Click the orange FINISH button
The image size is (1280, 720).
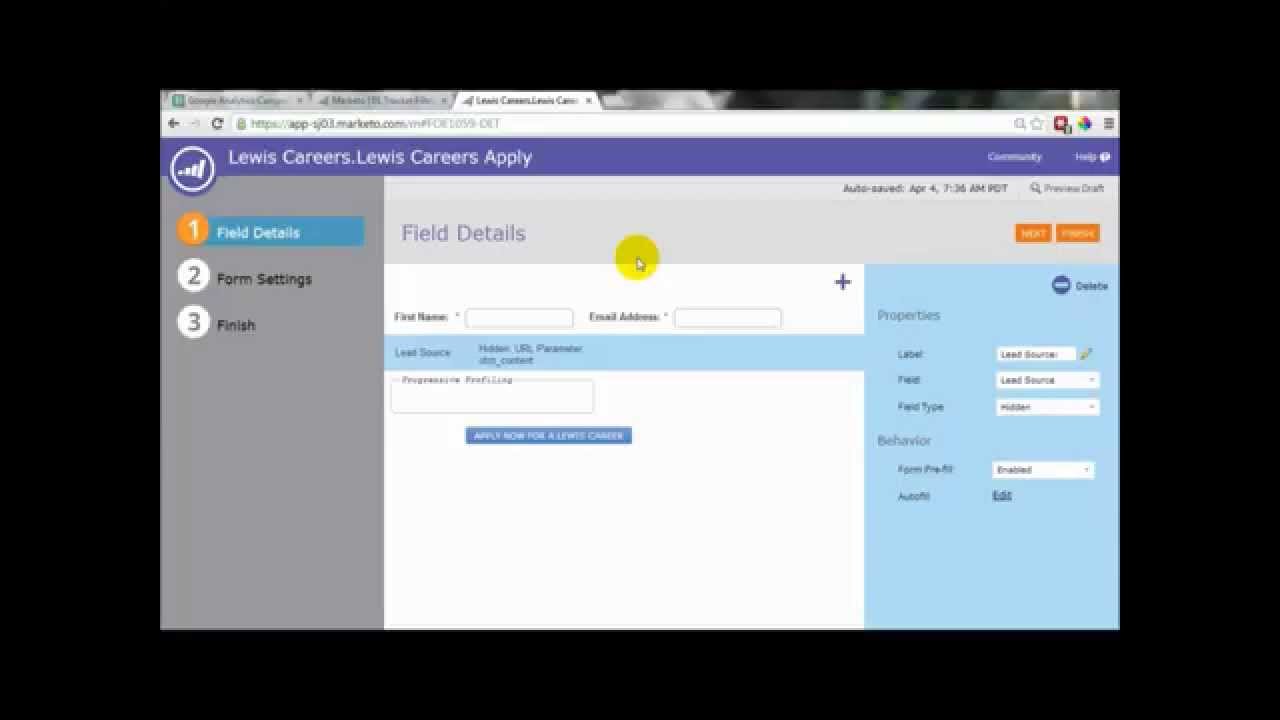[x=1077, y=233]
